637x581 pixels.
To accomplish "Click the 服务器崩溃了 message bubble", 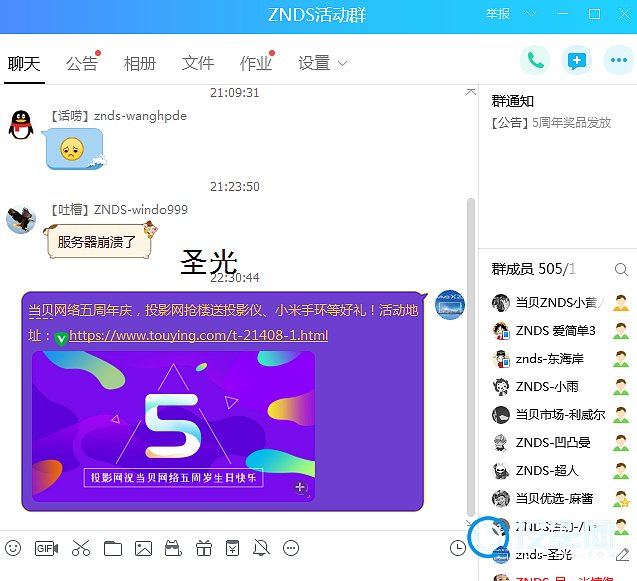I will [100, 242].
